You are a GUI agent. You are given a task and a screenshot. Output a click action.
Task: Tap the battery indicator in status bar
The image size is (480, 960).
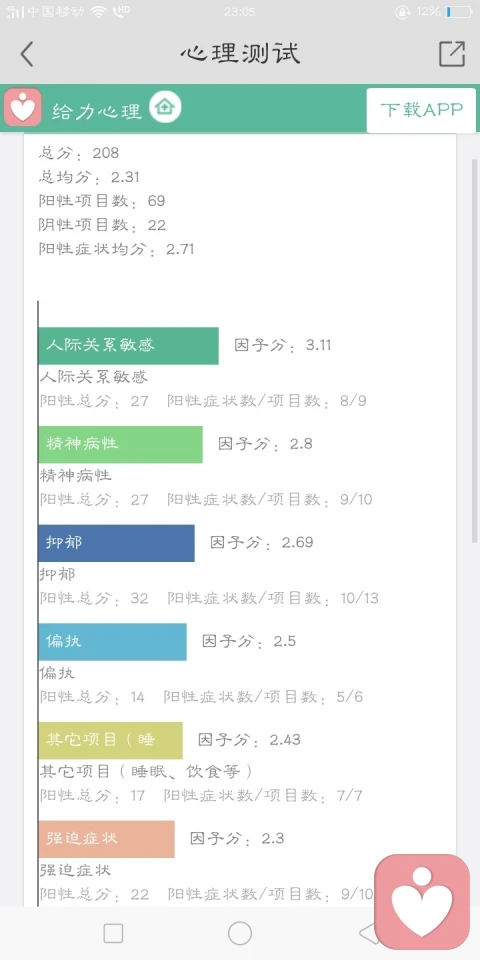click(459, 12)
